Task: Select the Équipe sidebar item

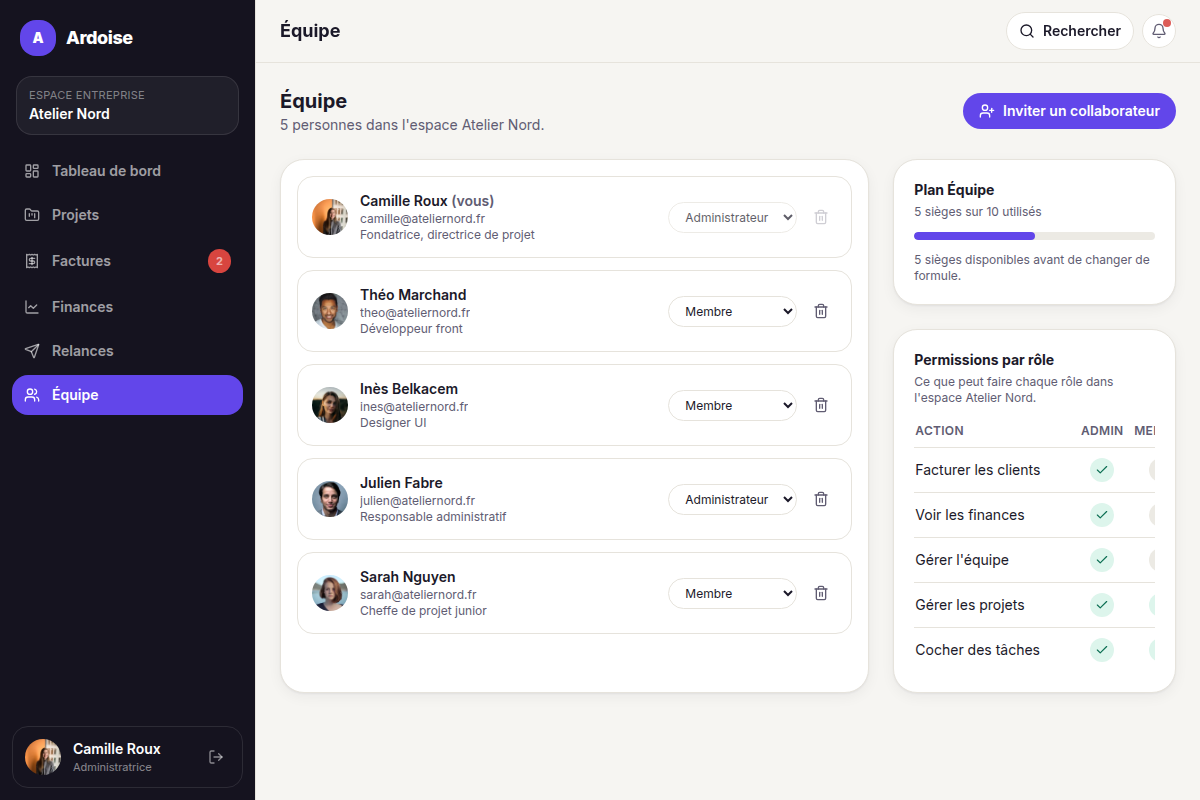Action: pyautogui.click(x=127, y=395)
